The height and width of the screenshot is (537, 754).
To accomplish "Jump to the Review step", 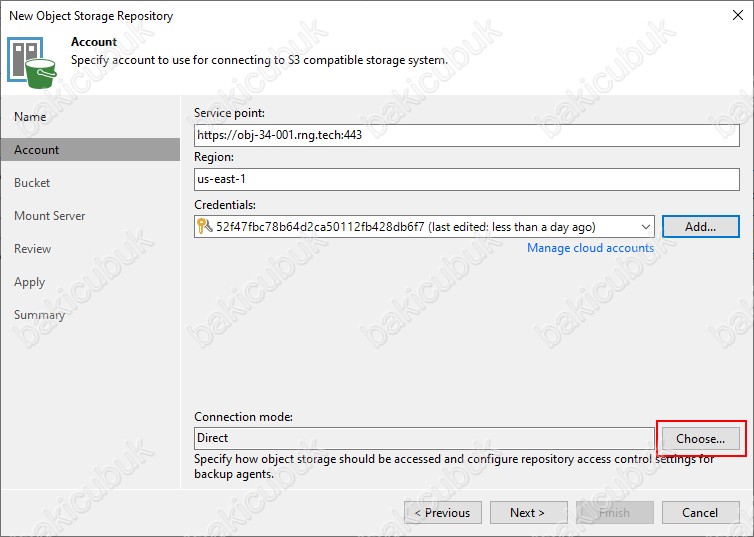I will pos(33,249).
